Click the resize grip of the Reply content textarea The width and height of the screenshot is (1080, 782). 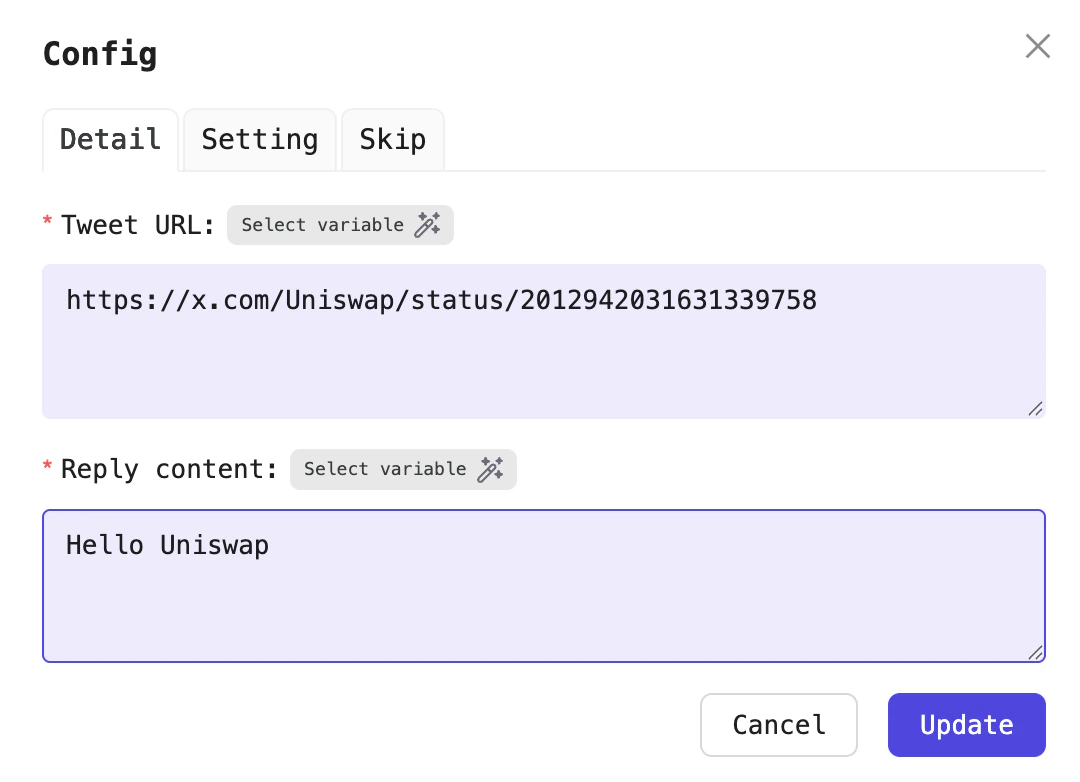tap(1035, 654)
